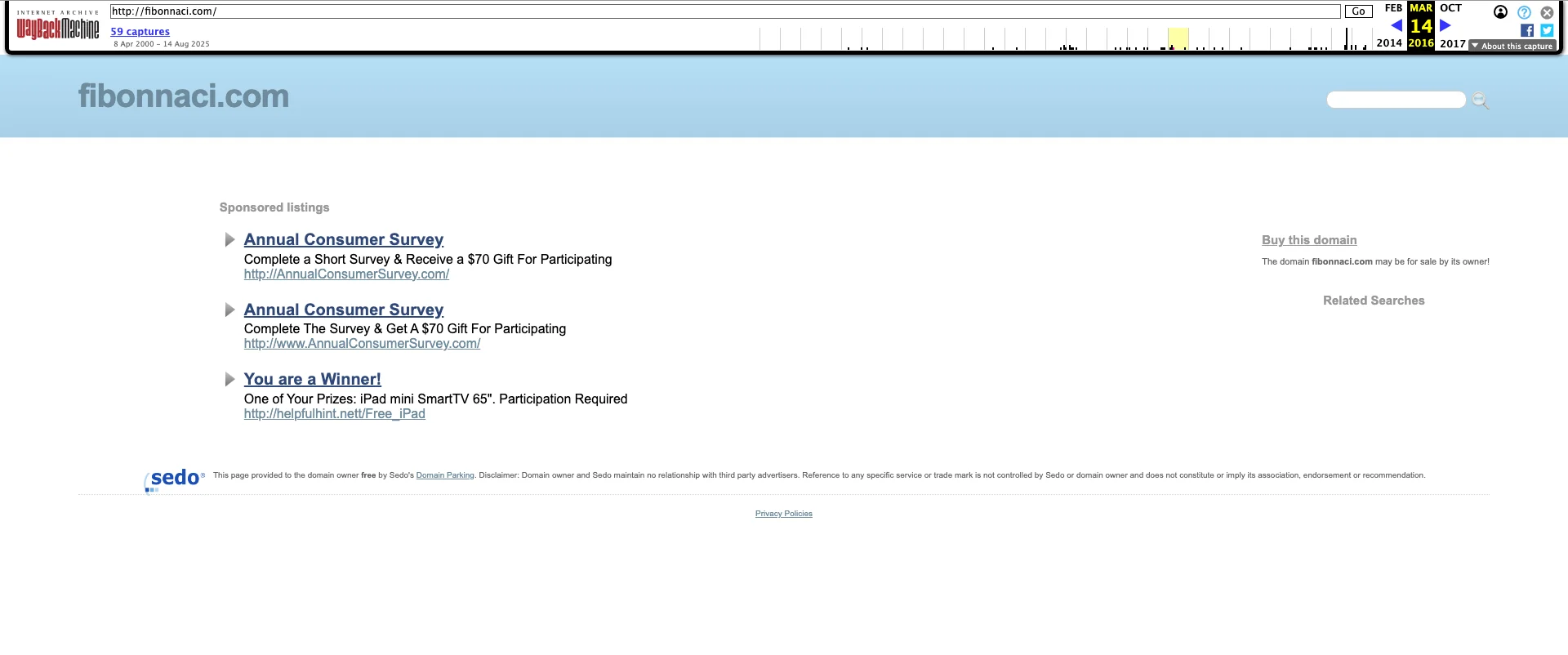
Task: Click the Wayback Machine logo
Action: pyautogui.click(x=58, y=28)
